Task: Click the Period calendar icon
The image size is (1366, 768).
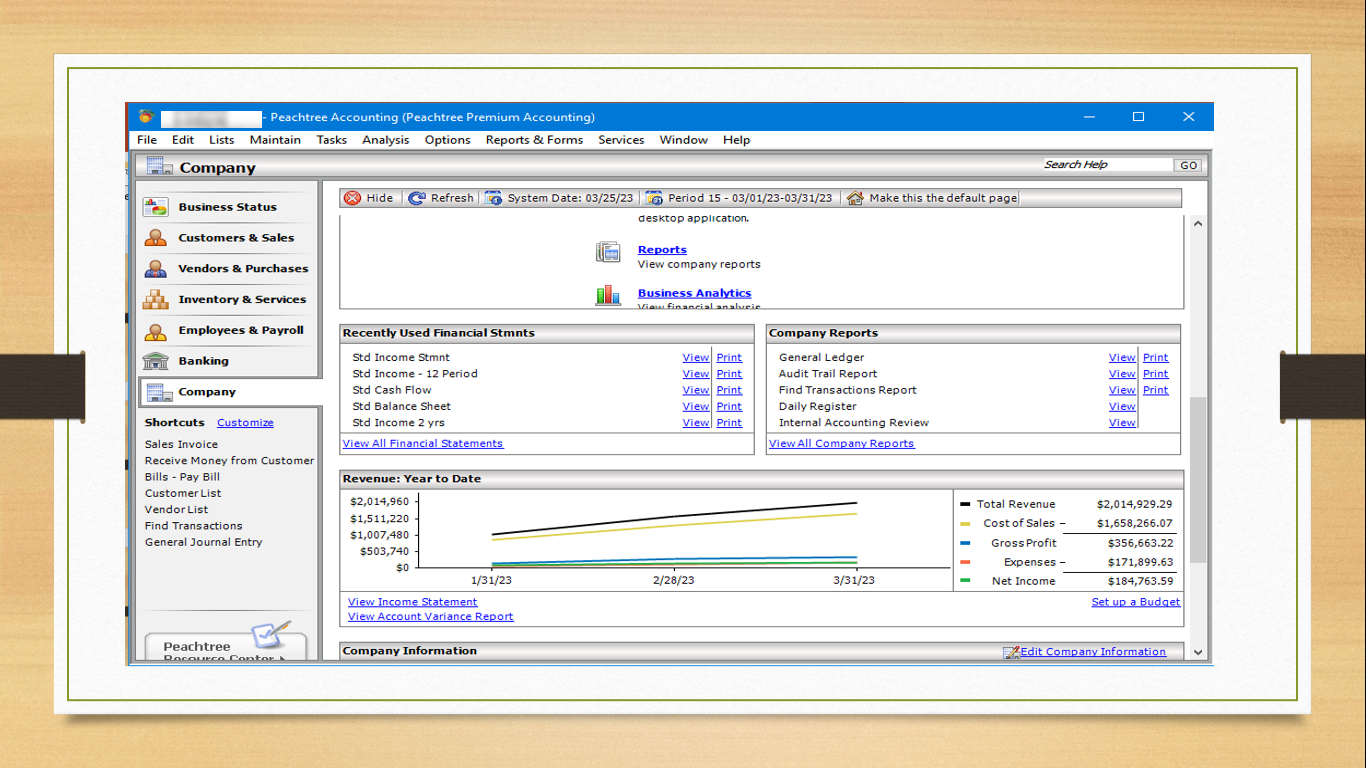Action: [x=654, y=198]
